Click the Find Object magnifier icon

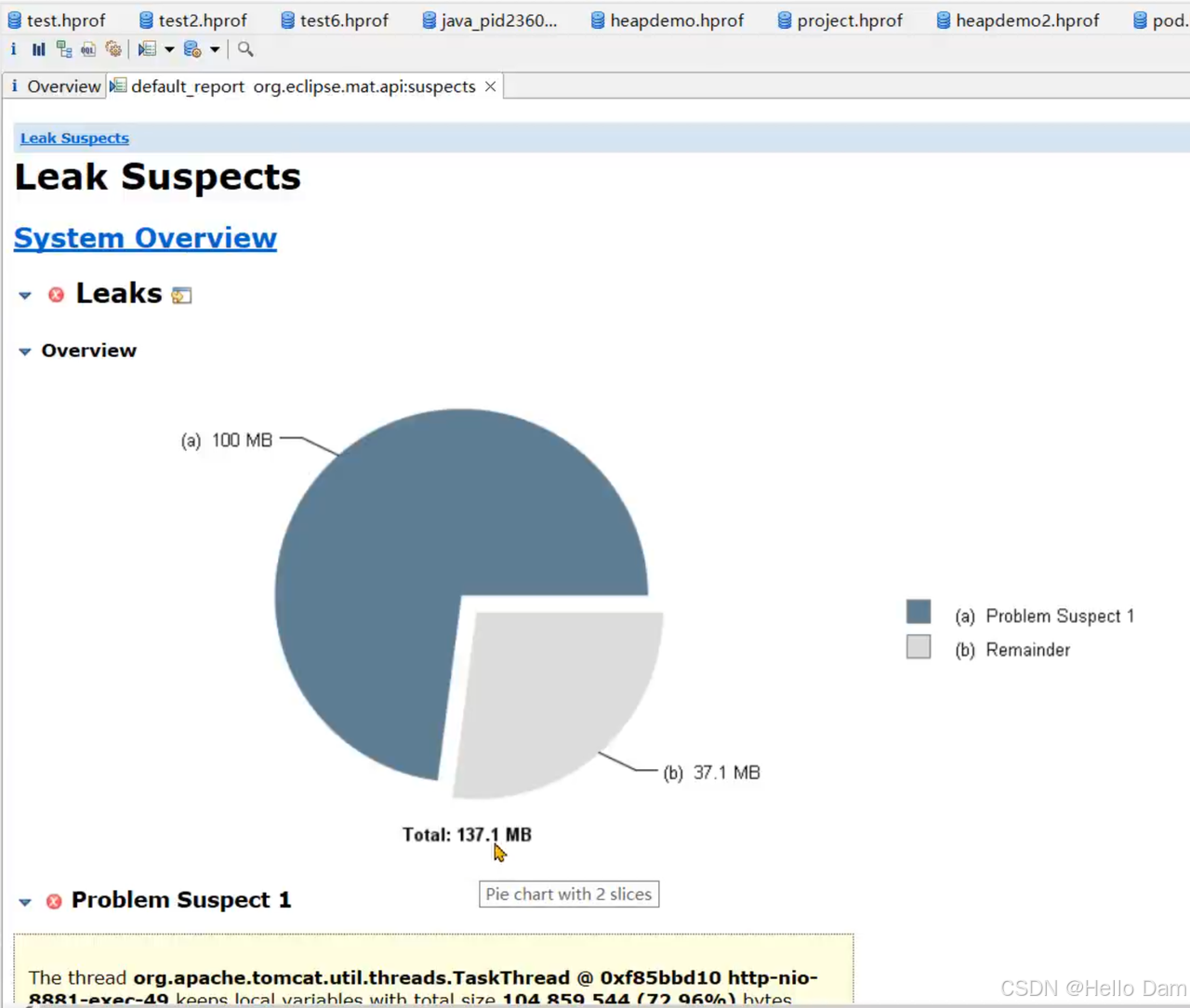[245, 49]
